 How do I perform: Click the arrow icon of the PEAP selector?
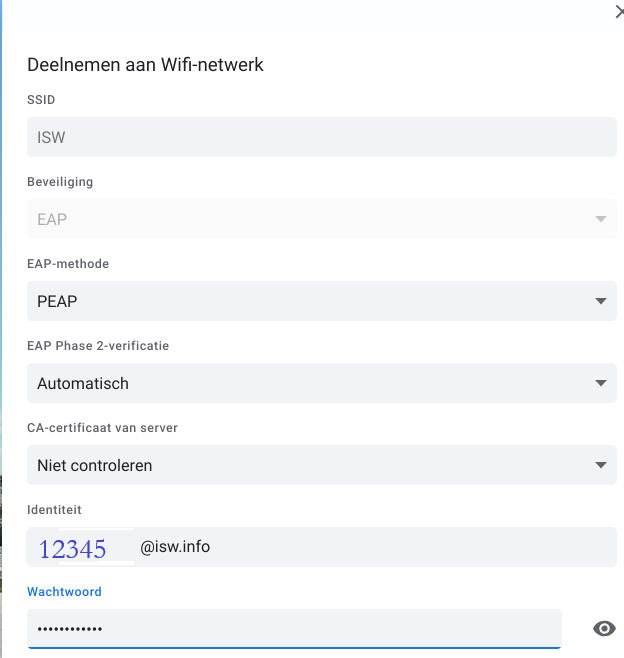(x=601, y=301)
